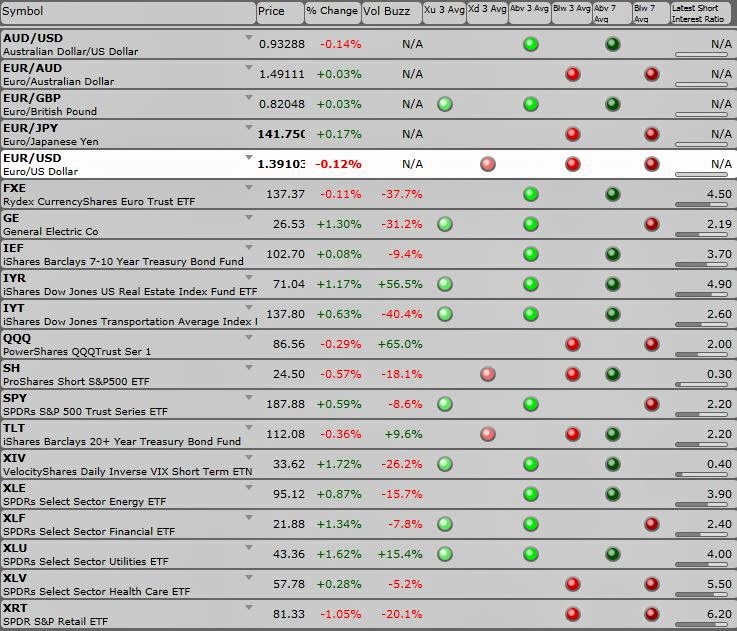Viewport: 737px width, 631px height.
Task: Click XIV percent change +1.72%
Action: click(x=339, y=464)
